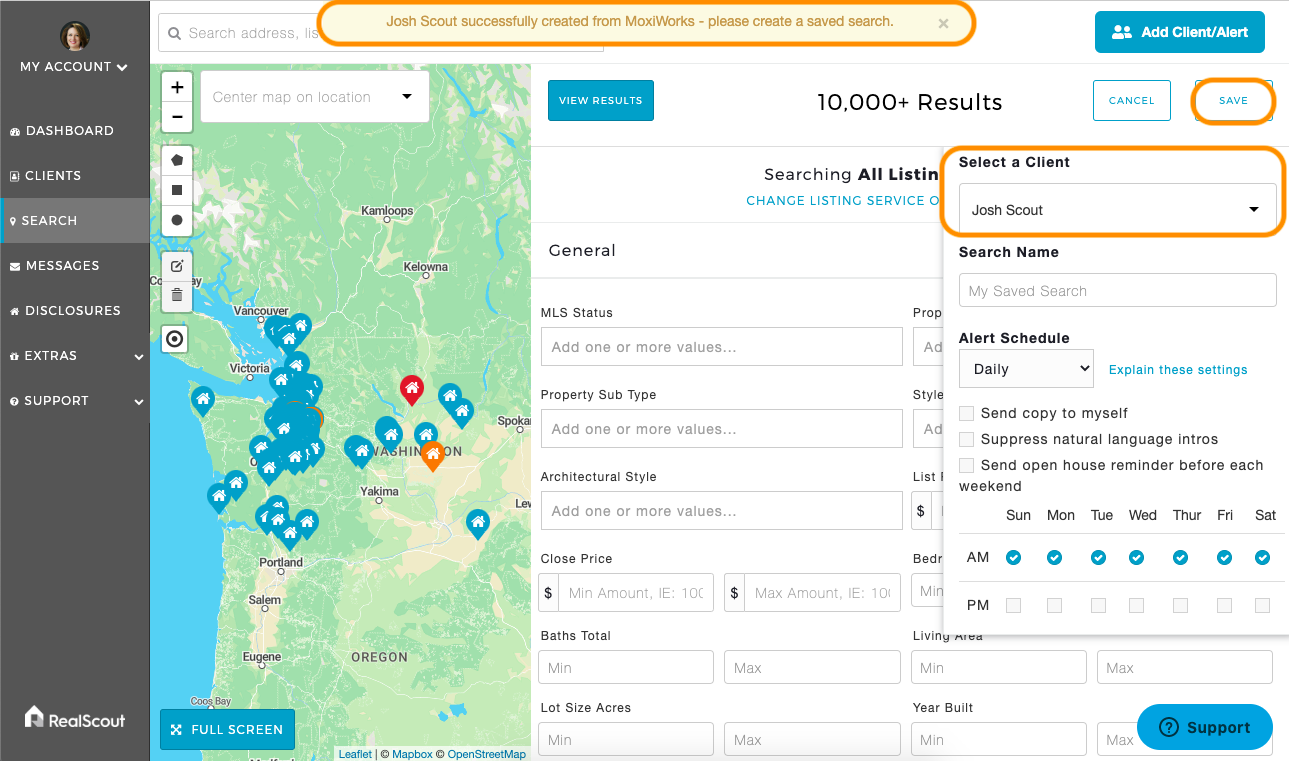Image resolution: width=1289 pixels, height=761 pixels.
Task: Check Tuesday PM alert
Action: click(1098, 605)
